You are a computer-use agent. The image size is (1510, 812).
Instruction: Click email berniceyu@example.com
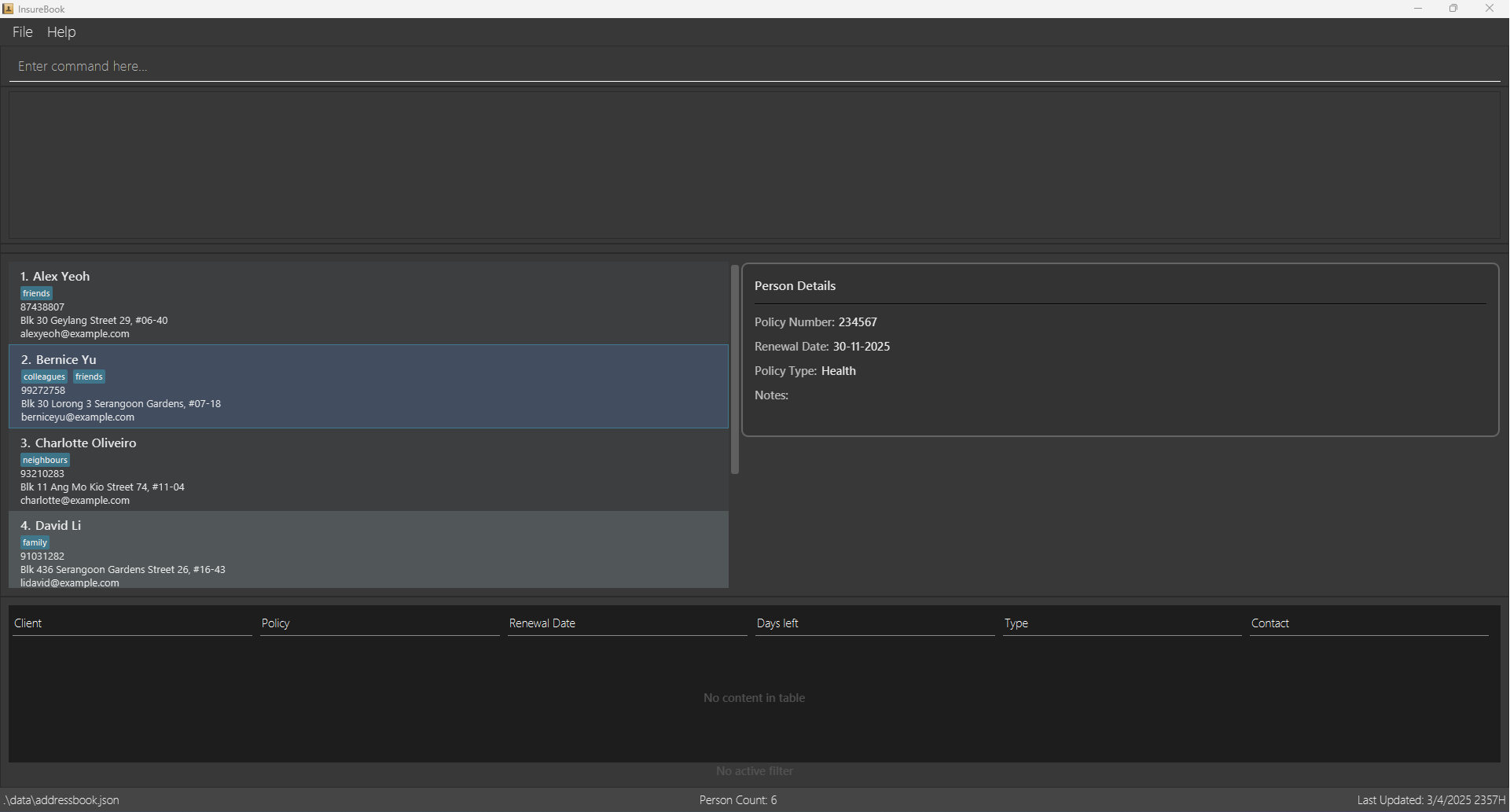78,417
